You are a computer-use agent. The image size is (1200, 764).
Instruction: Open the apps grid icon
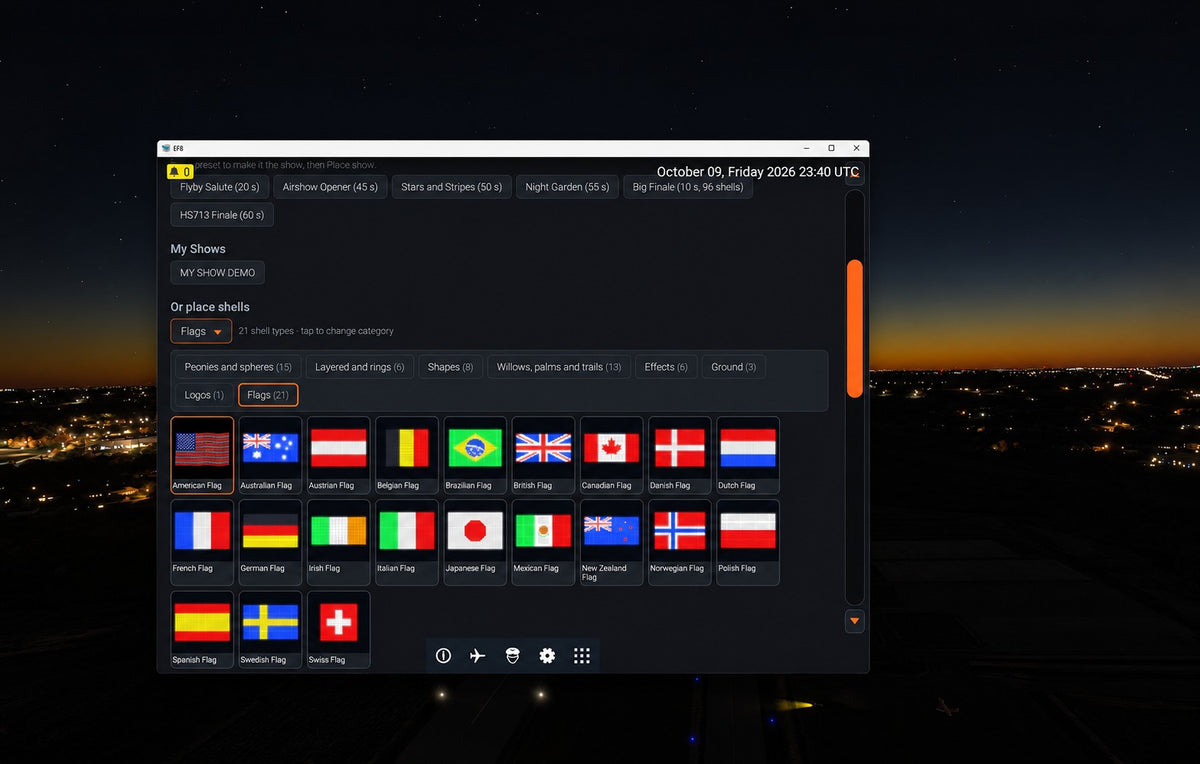tap(582, 656)
